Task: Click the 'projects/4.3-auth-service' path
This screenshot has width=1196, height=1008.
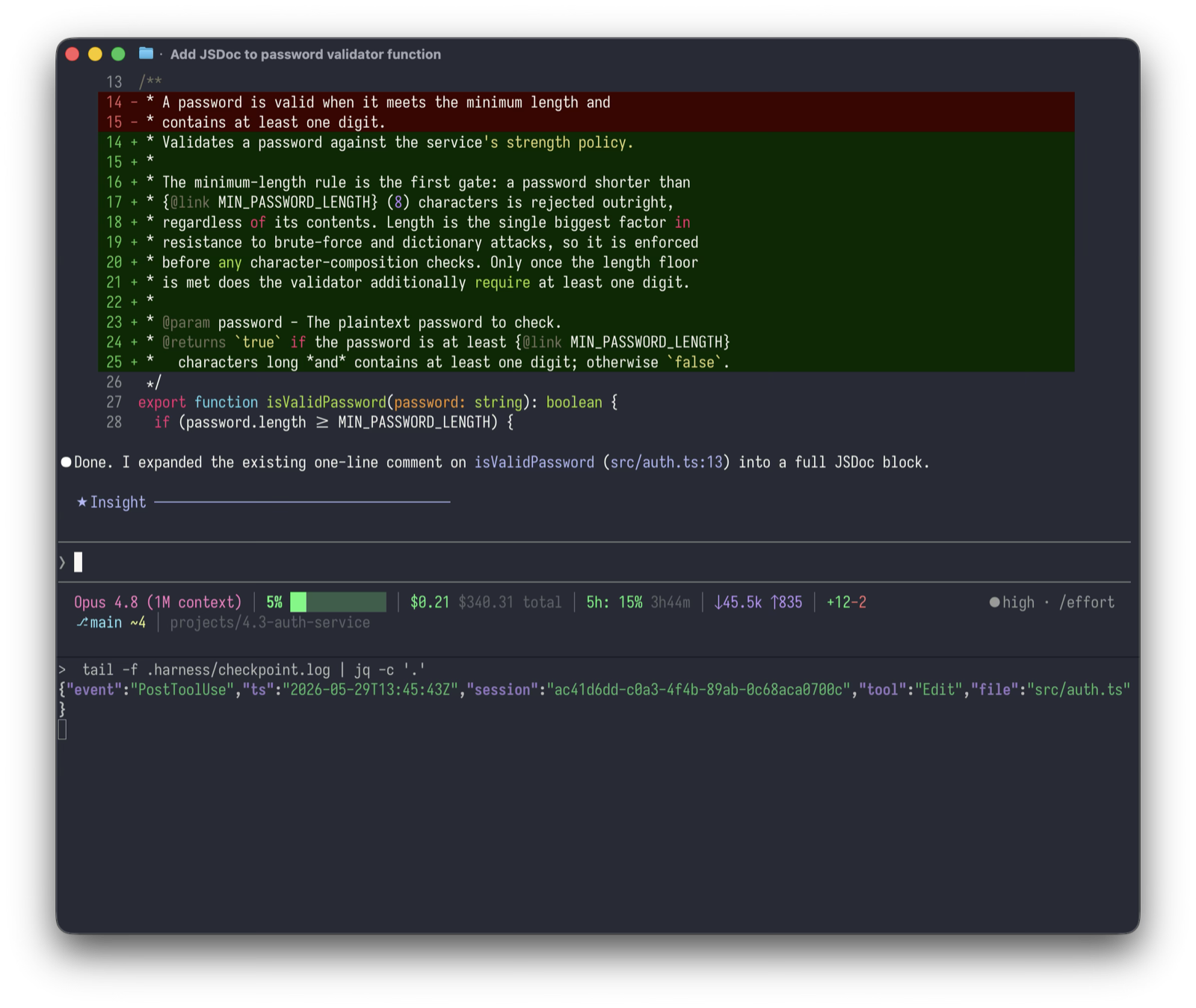Action: point(270,622)
